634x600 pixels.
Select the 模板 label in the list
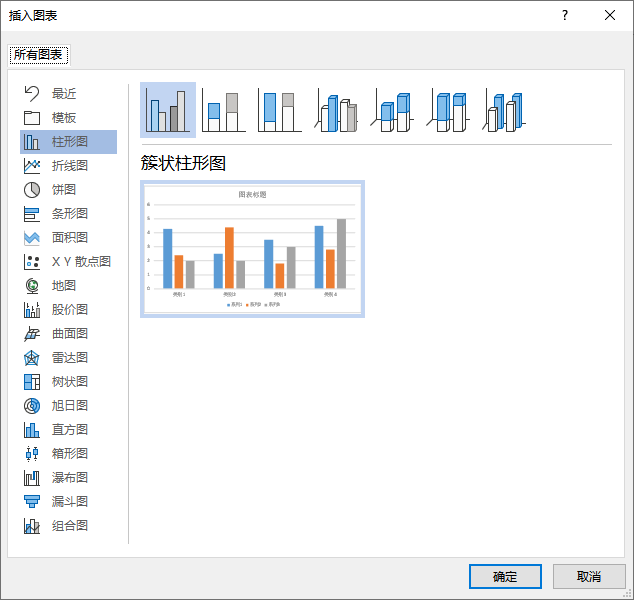[x=64, y=118]
